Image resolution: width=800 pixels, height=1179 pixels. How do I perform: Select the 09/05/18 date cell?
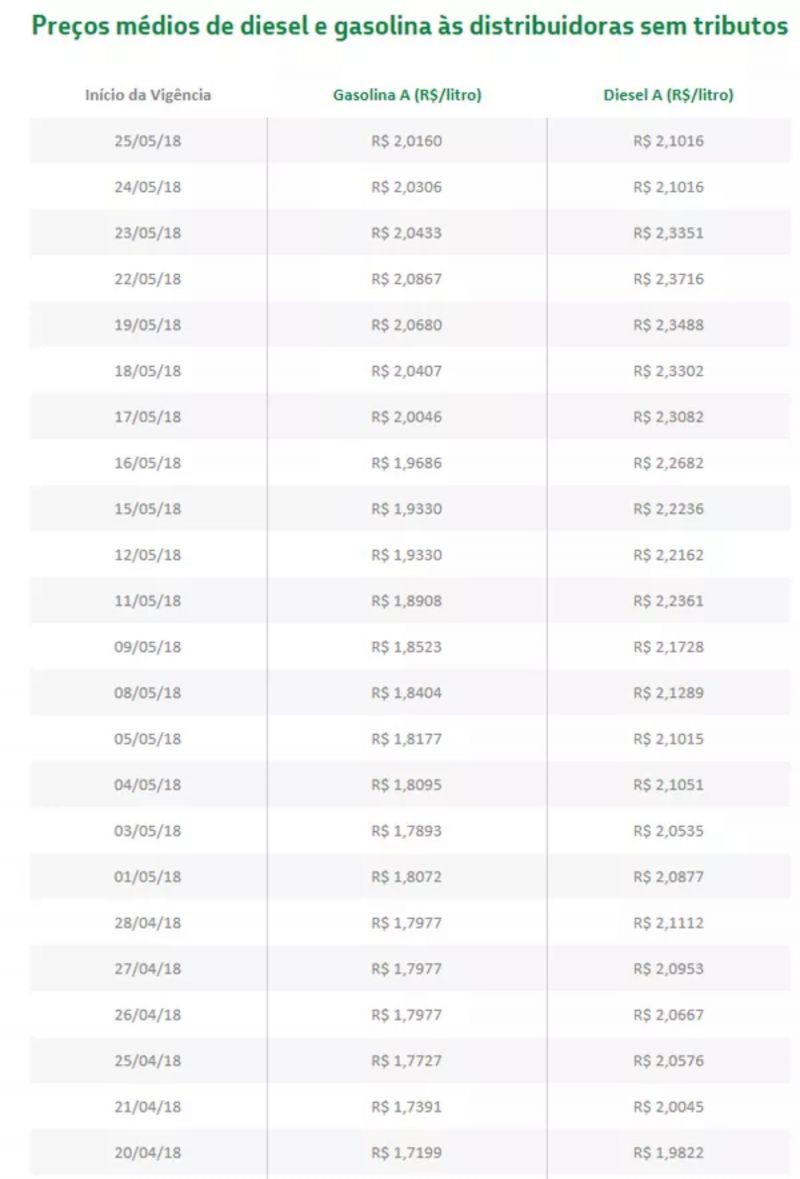pyautogui.click(x=148, y=647)
